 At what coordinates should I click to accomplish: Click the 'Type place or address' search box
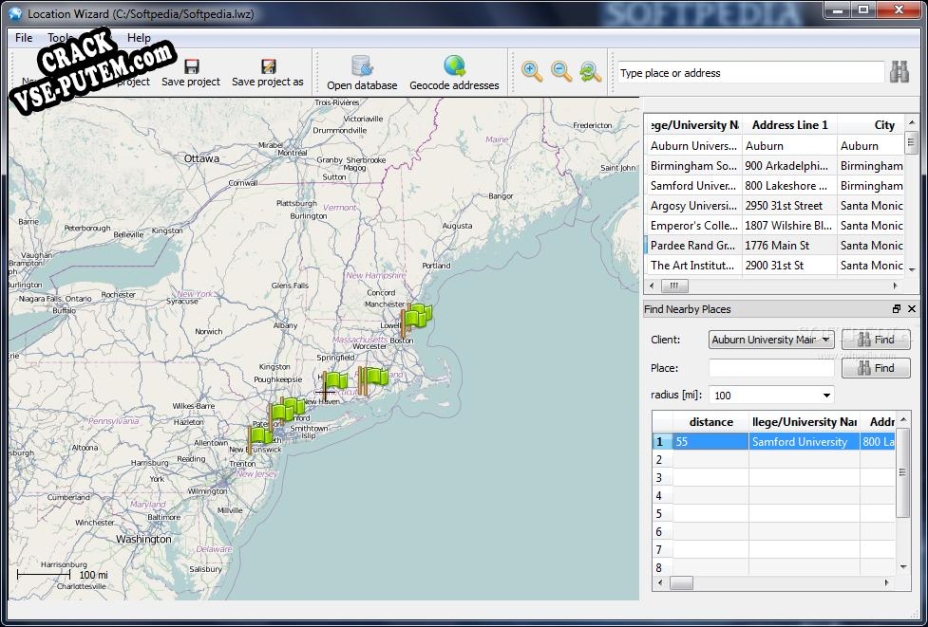(x=750, y=73)
